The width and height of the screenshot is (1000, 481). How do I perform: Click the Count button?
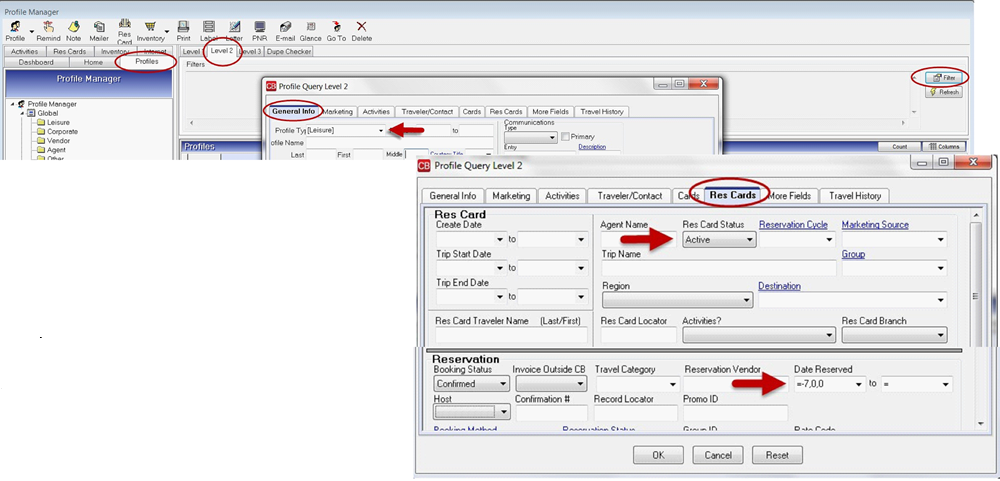coord(899,147)
